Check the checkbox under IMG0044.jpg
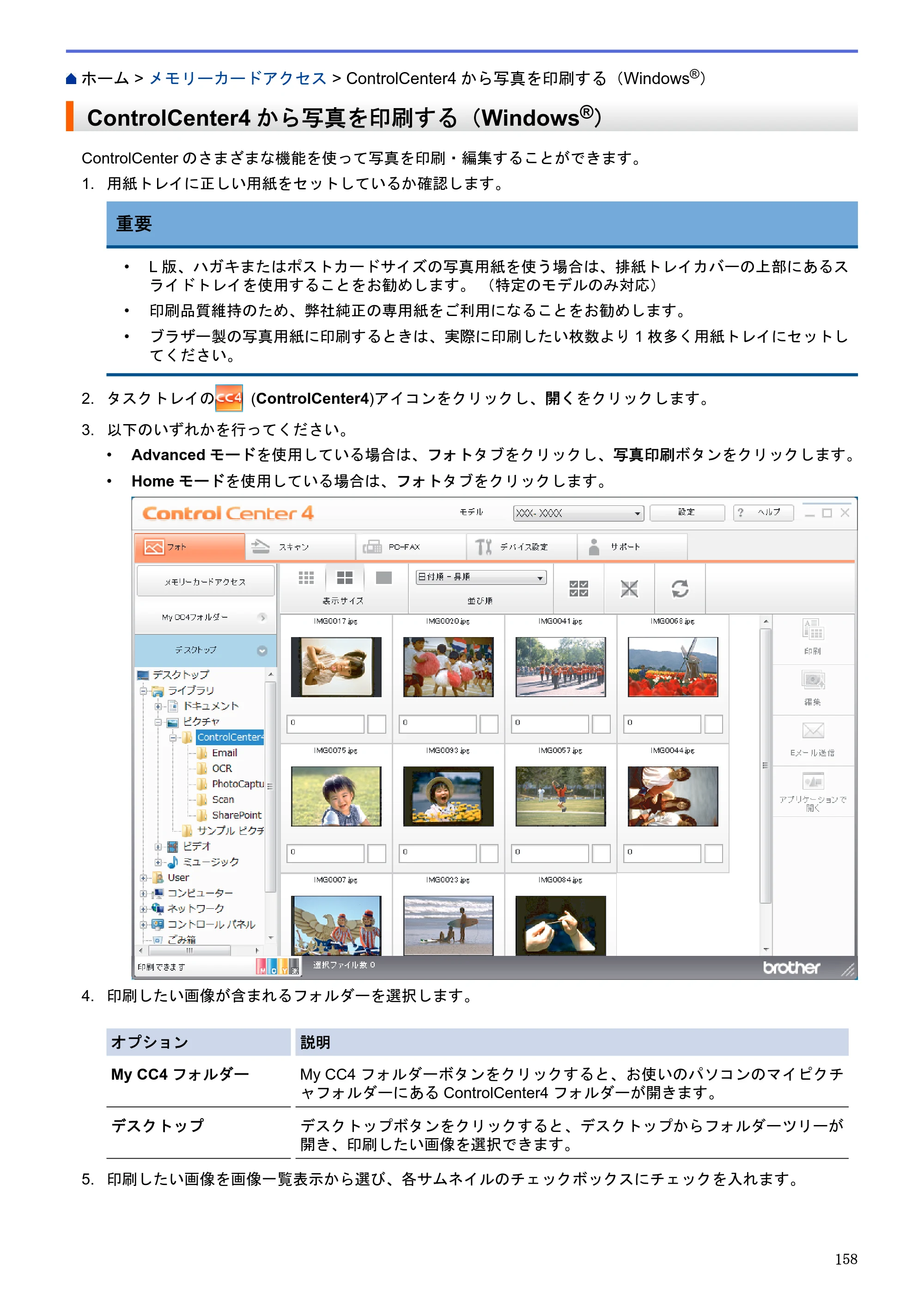The width and height of the screenshot is (924, 1307). click(713, 853)
